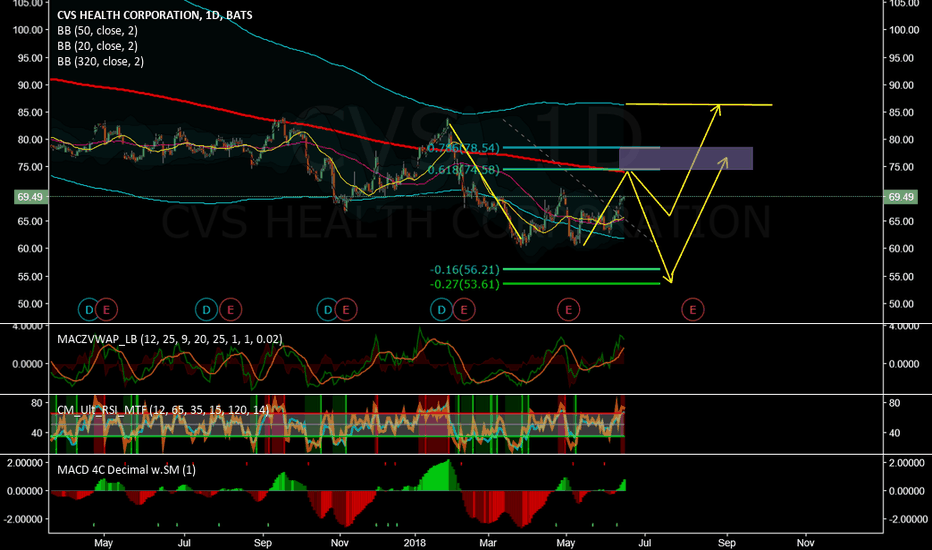Click the MACD 4C Decimal w.SM label
Image resolution: width=932 pixels, height=550 pixels.
[126, 470]
